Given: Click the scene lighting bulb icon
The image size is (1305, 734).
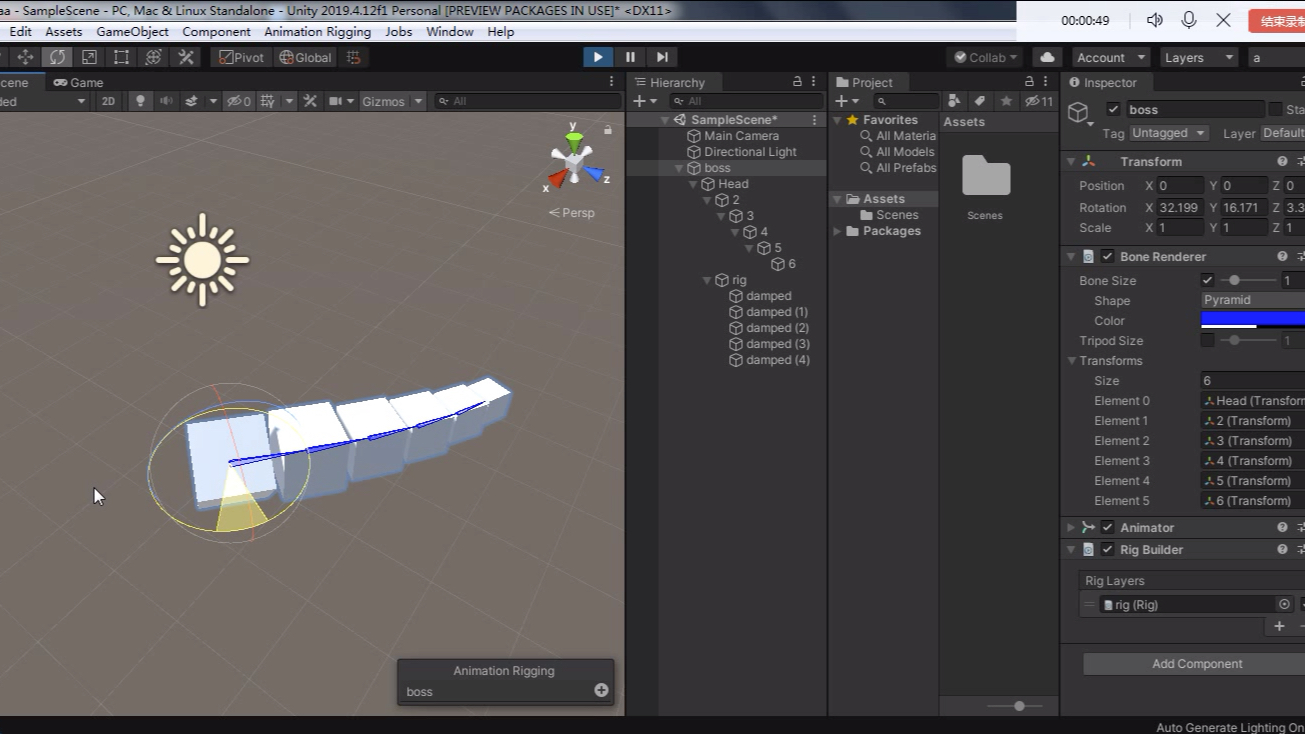Looking at the screenshot, I should [x=139, y=100].
